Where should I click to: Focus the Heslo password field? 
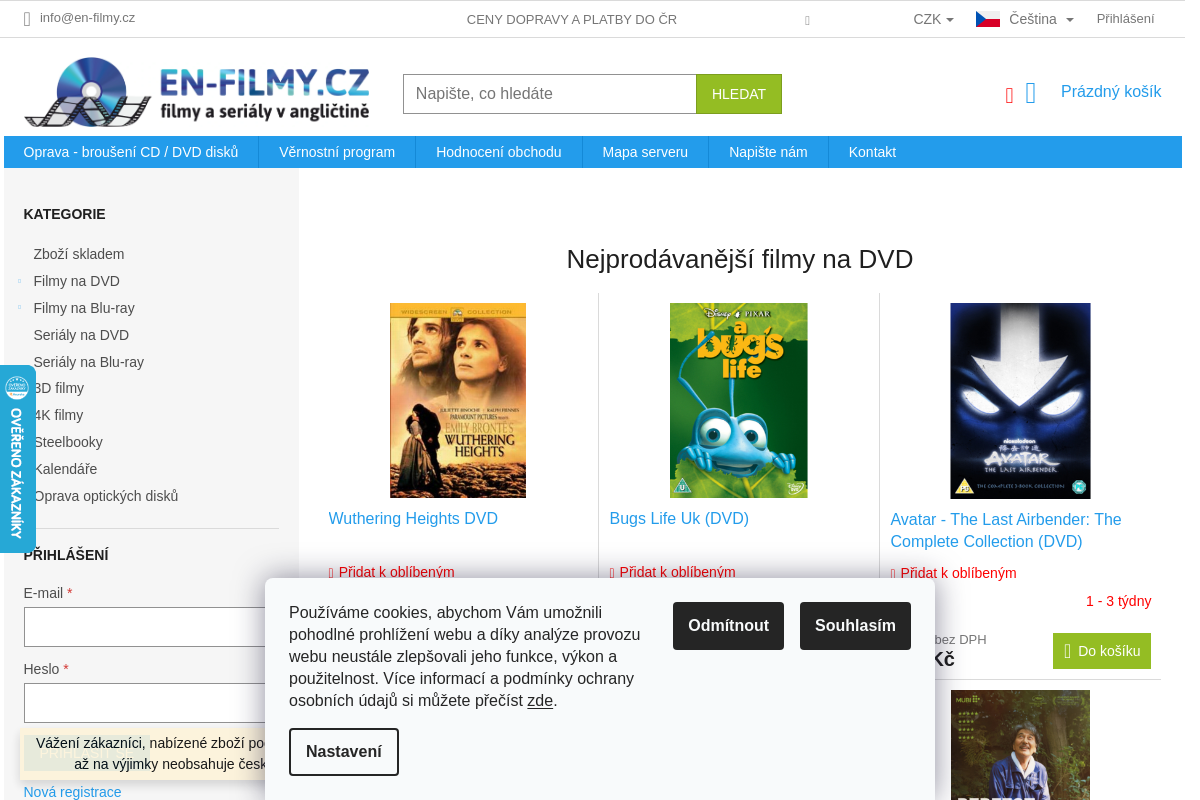150,703
